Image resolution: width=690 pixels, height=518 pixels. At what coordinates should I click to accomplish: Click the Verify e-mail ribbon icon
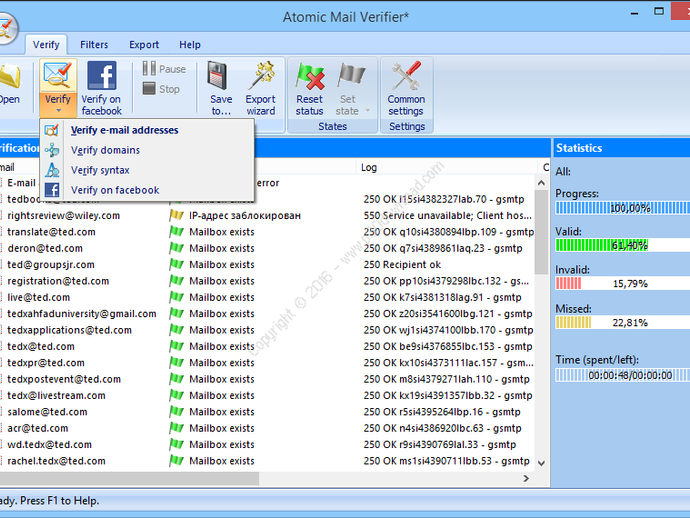click(x=57, y=76)
